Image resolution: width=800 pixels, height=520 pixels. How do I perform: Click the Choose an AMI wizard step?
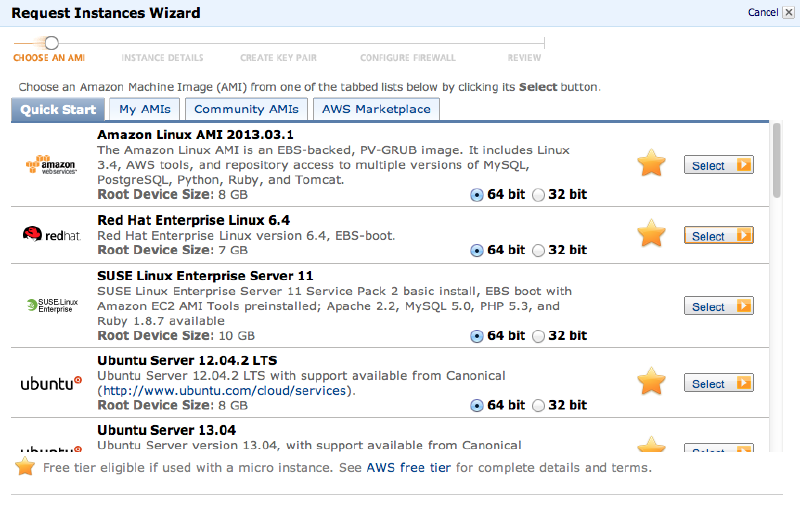49,58
